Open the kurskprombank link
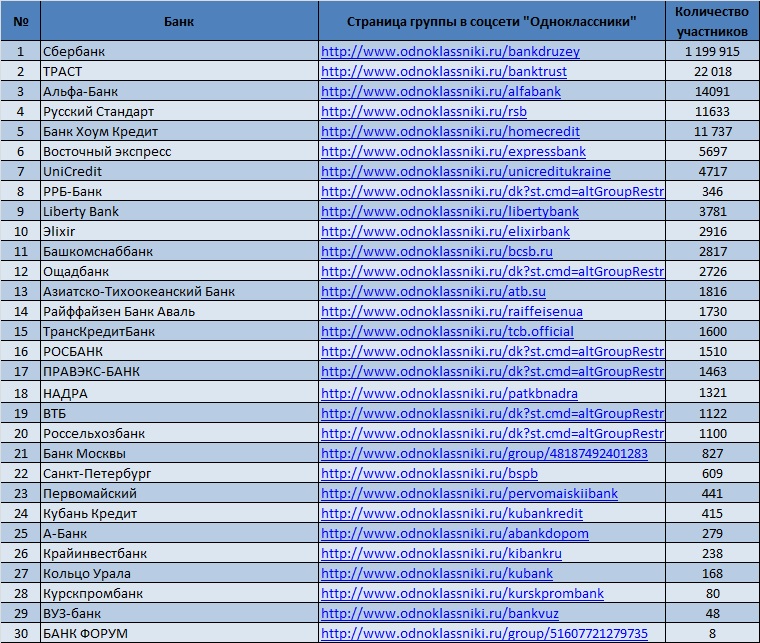 click(x=462, y=593)
